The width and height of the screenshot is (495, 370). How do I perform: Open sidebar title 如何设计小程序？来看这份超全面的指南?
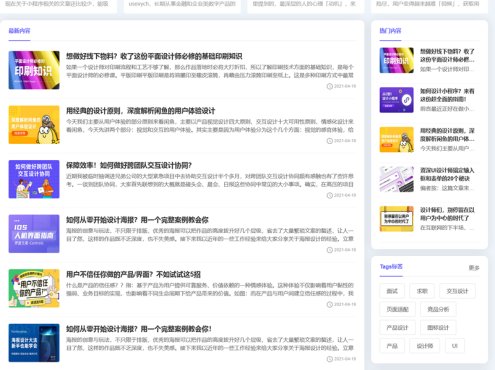tap(447, 95)
